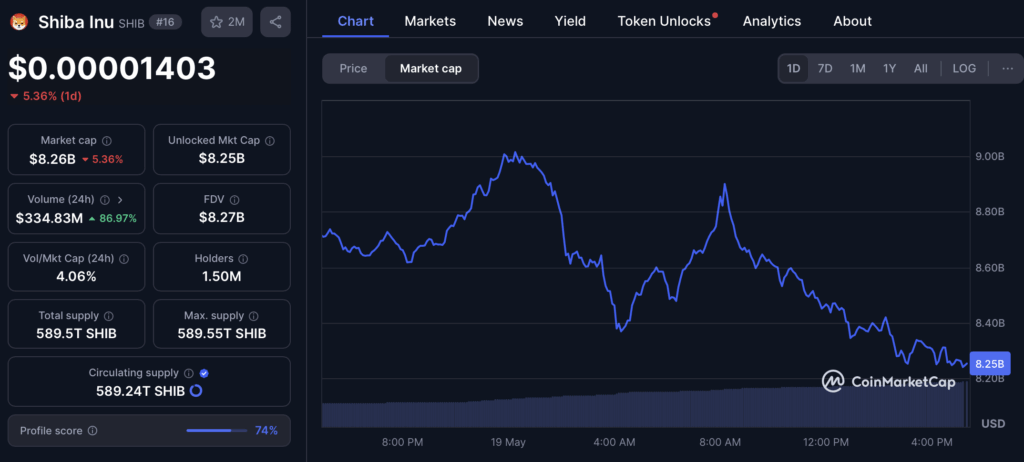The image size is (1024, 462).
Task: Select 7D chart range
Action: 825,69
